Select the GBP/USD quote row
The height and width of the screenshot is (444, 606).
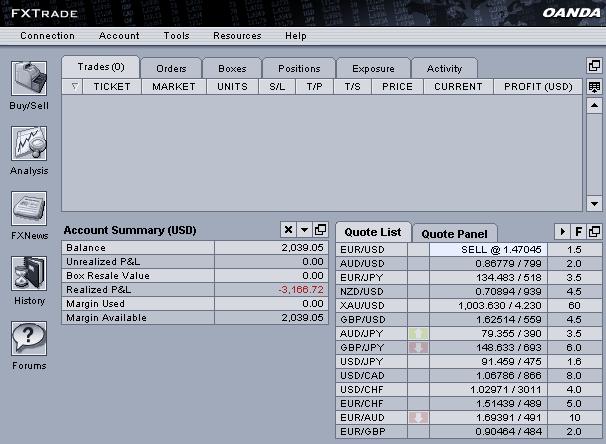(469, 320)
